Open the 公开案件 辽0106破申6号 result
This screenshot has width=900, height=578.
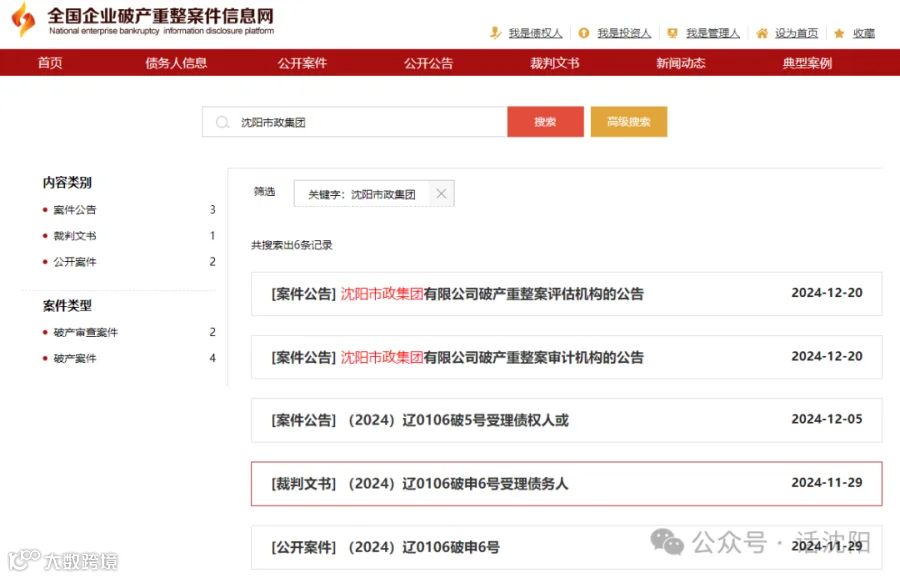(567, 547)
